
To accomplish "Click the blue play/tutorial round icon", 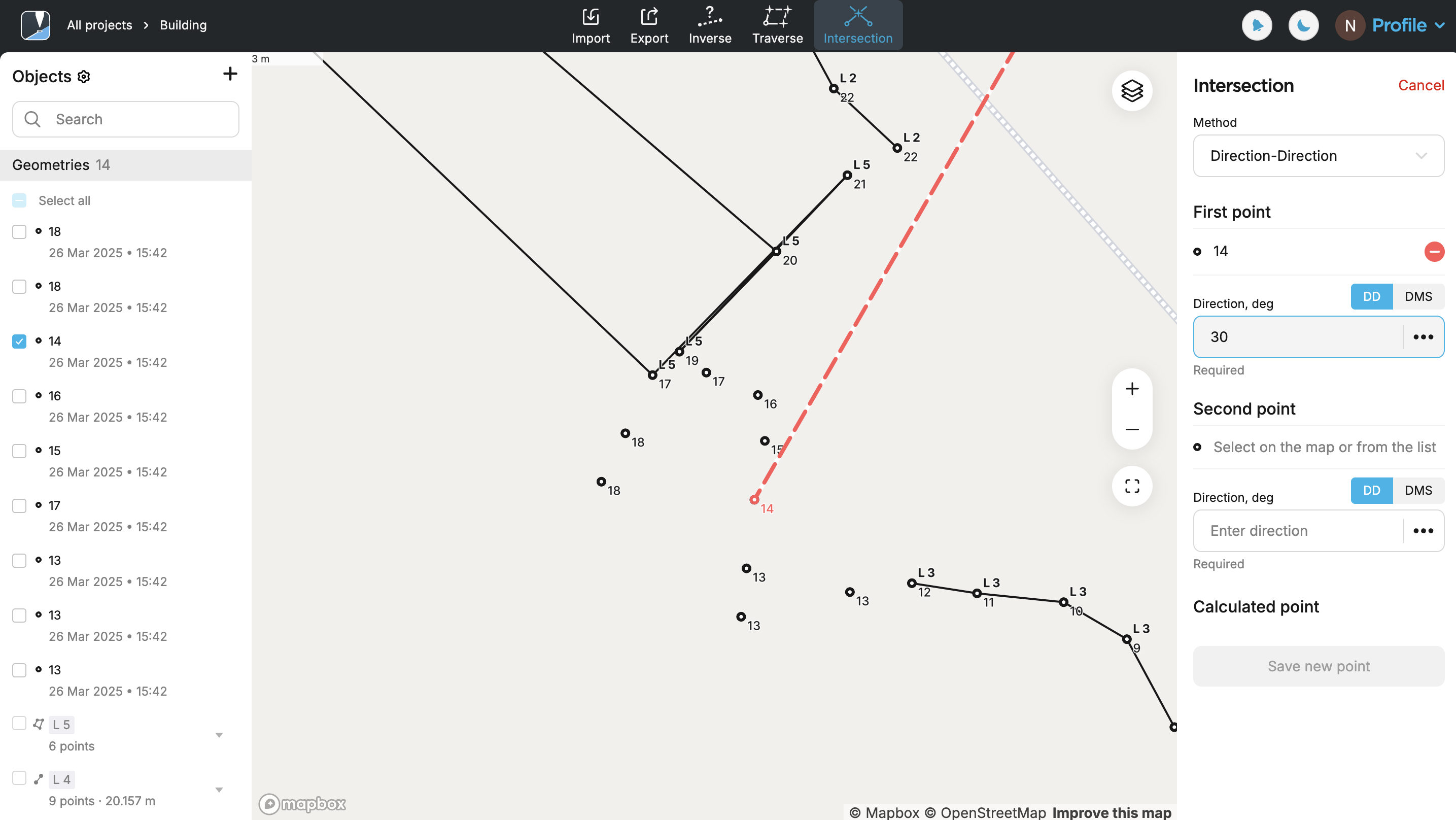I will point(1257,25).
